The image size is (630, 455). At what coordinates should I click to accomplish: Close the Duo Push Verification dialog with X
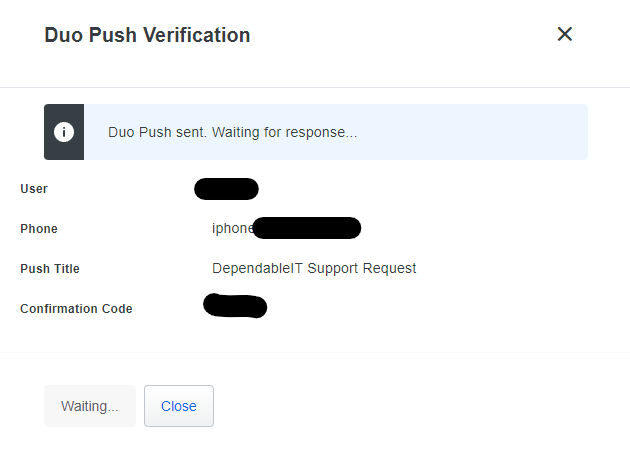tap(565, 34)
